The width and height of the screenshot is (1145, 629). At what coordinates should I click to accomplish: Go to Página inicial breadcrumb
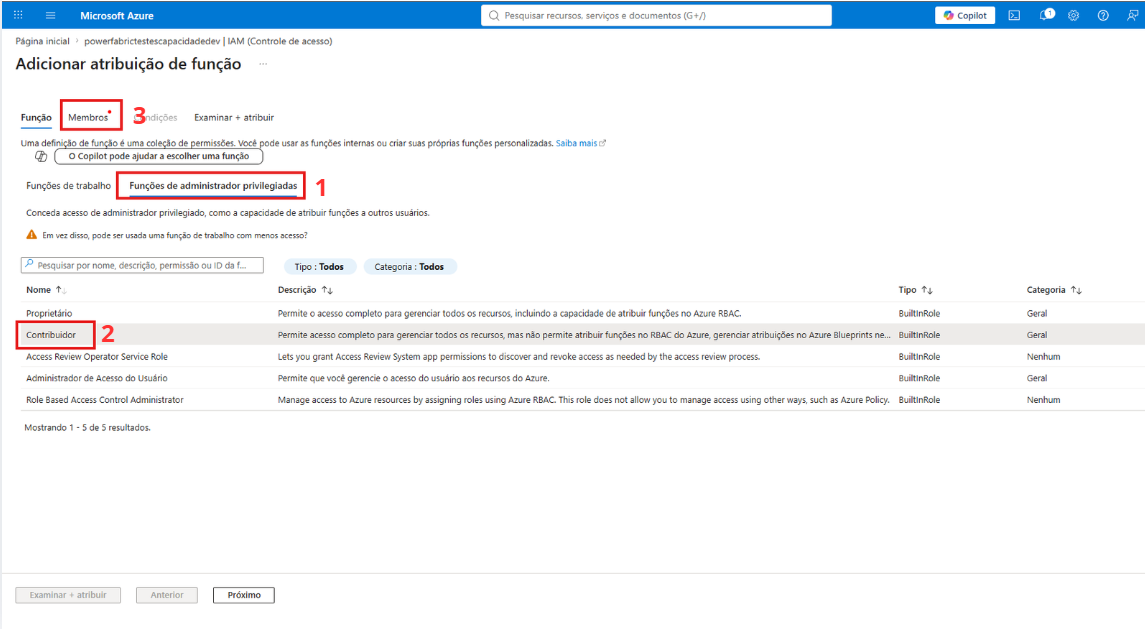point(42,42)
